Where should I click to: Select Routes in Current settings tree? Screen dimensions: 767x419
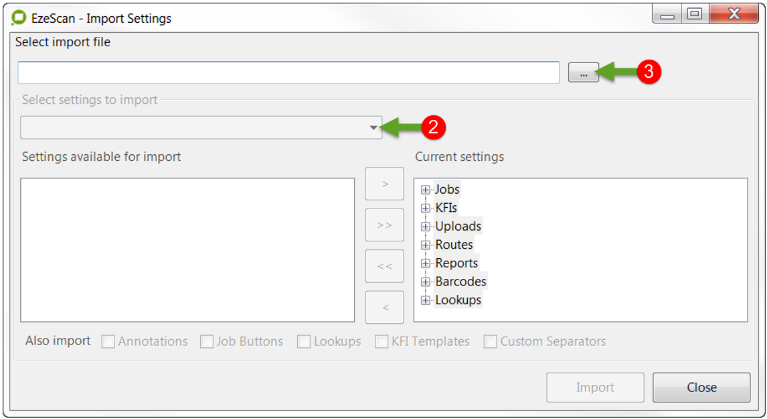coord(454,245)
